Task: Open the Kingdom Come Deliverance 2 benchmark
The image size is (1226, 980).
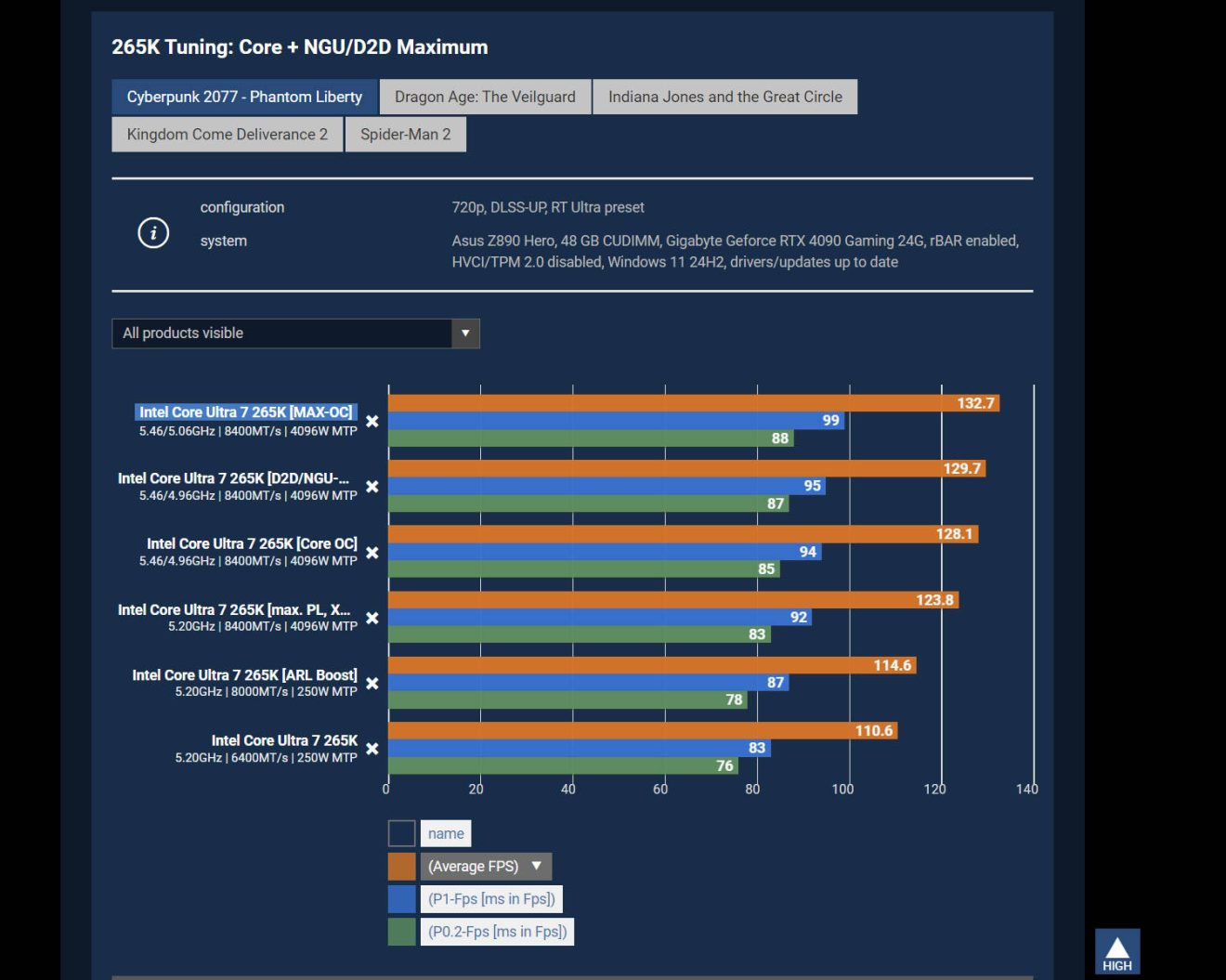Action: coord(227,134)
